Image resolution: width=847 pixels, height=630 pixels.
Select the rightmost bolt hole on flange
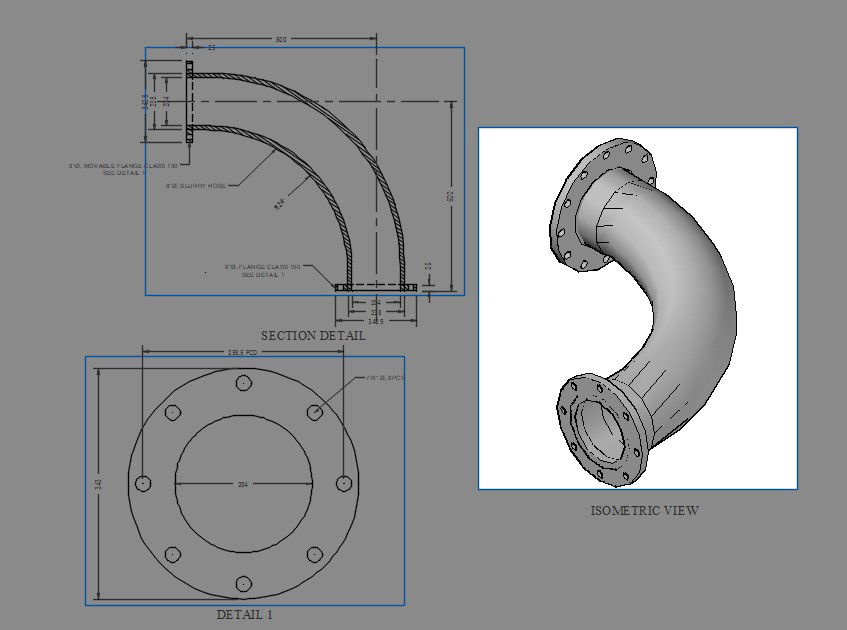(343, 483)
